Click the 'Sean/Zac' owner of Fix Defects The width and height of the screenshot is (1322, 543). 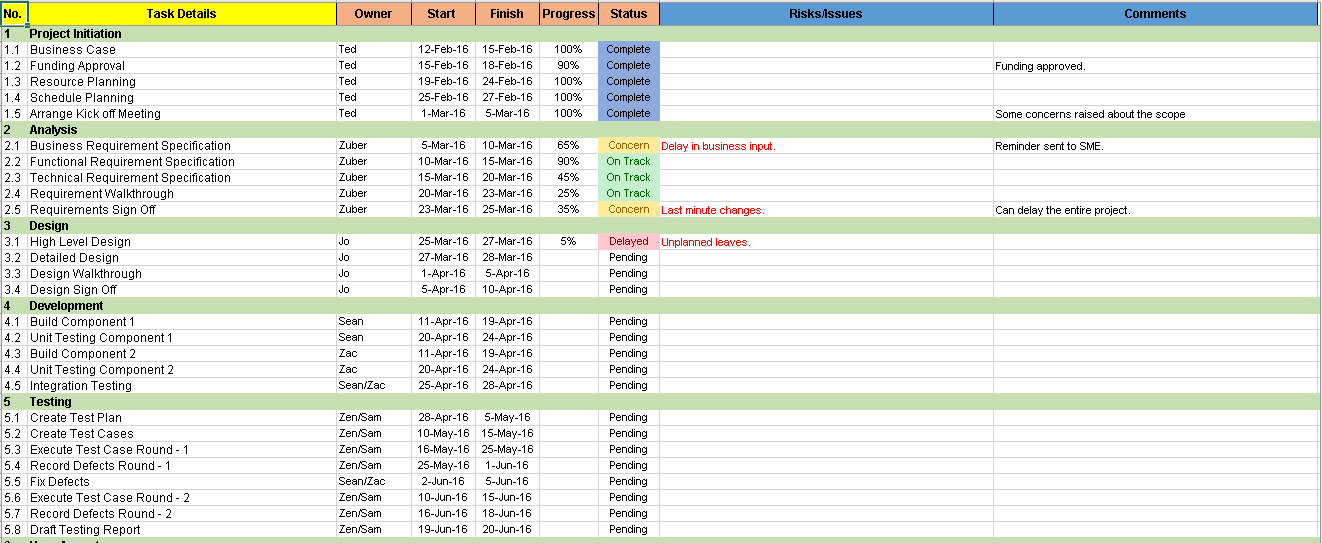pos(361,481)
